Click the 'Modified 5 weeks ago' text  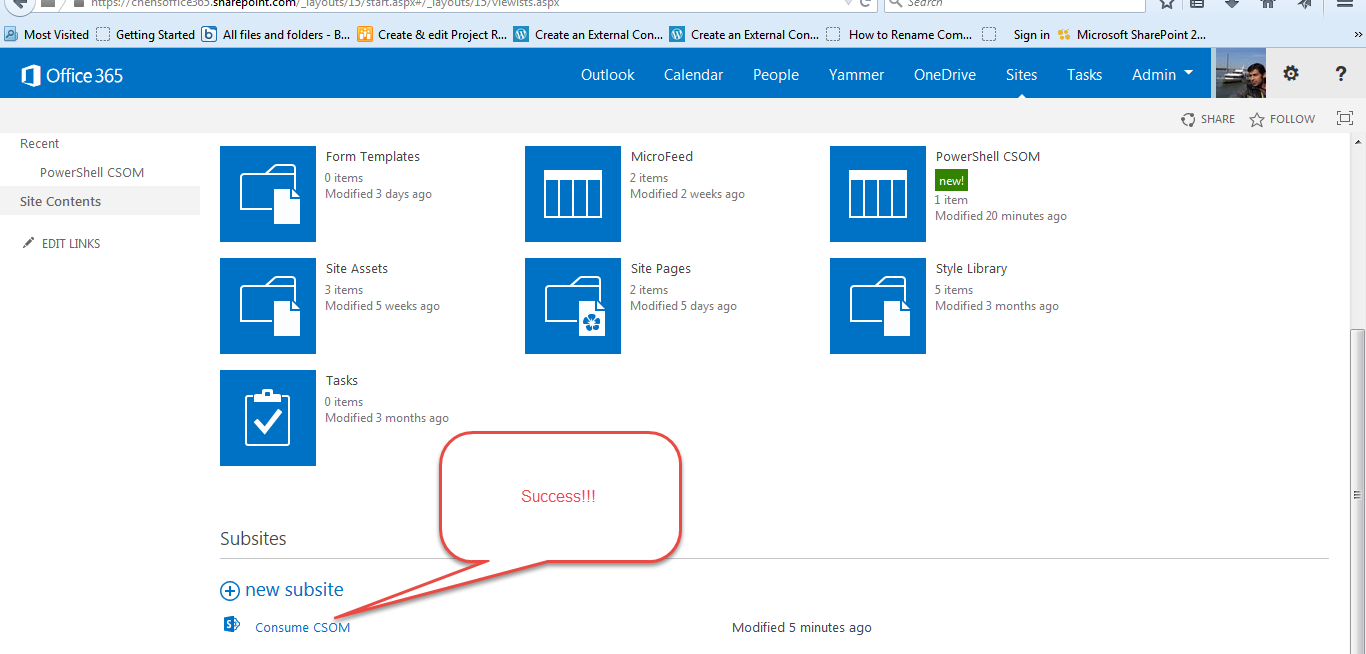[382, 306]
